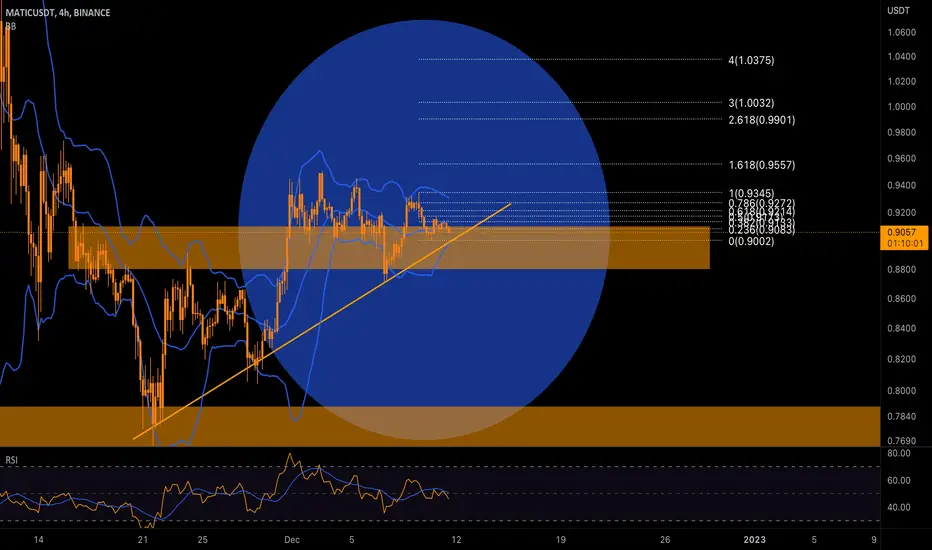Image resolution: width=932 pixels, height=550 pixels.
Task: Click the 0.8200 price axis label
Action: (x=901, y=359)
